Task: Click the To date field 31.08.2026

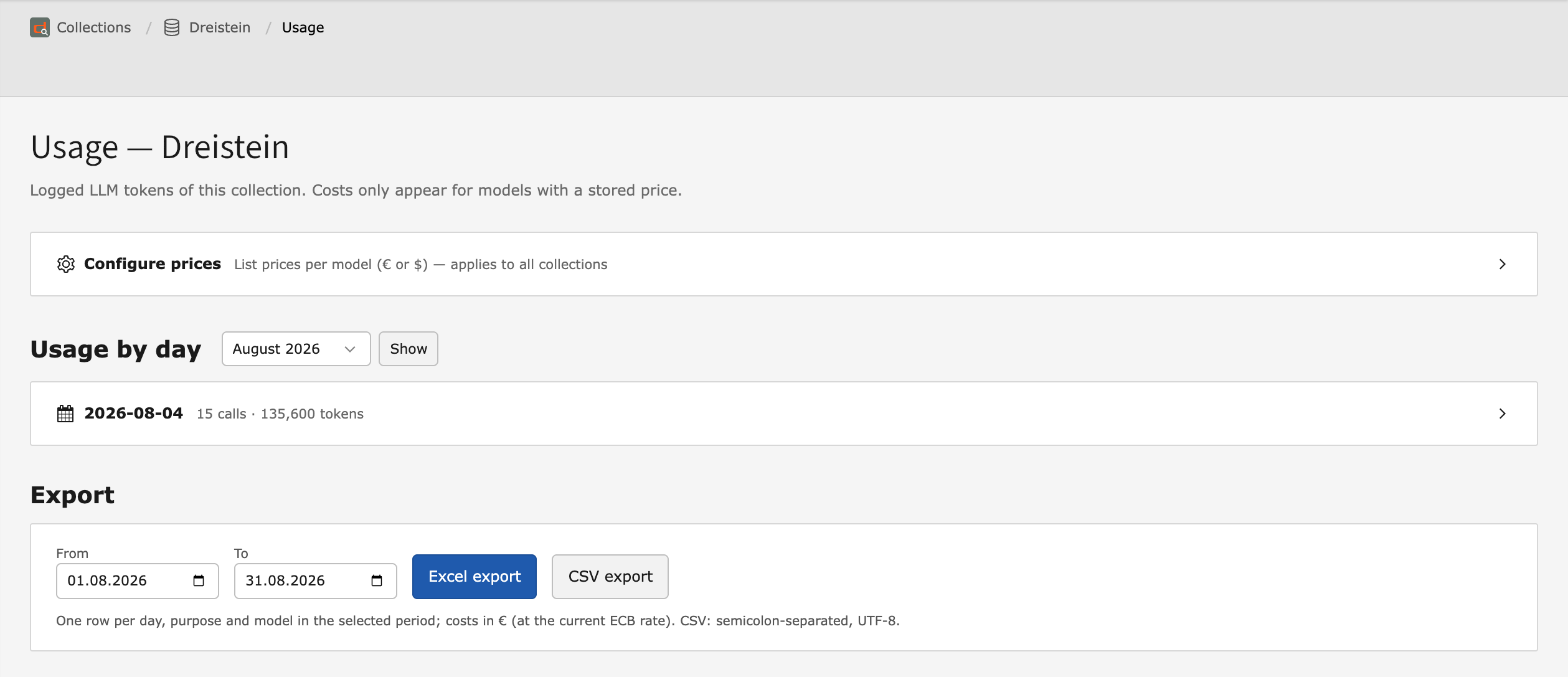Action: (x=316, y=580)
